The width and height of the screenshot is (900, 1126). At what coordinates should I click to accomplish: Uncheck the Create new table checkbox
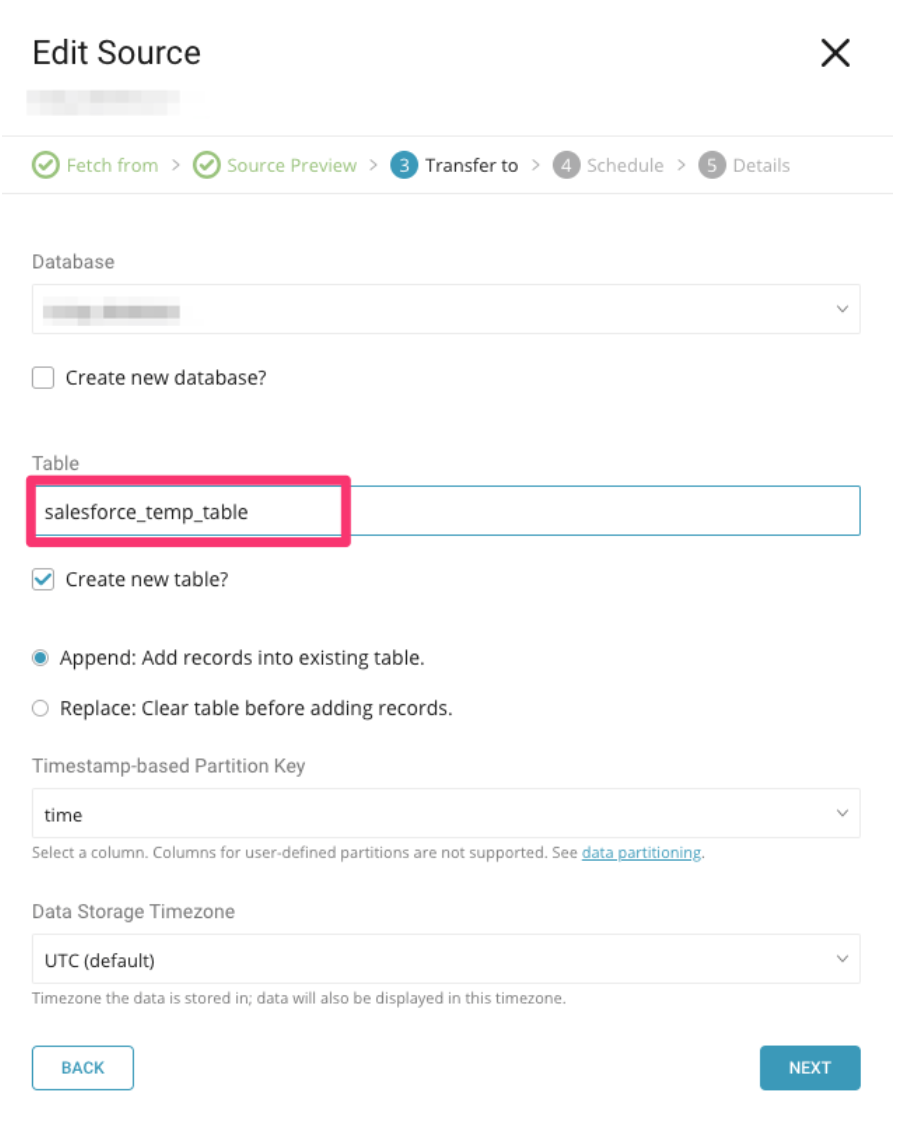pyautogui.click(x=43, y=580)
